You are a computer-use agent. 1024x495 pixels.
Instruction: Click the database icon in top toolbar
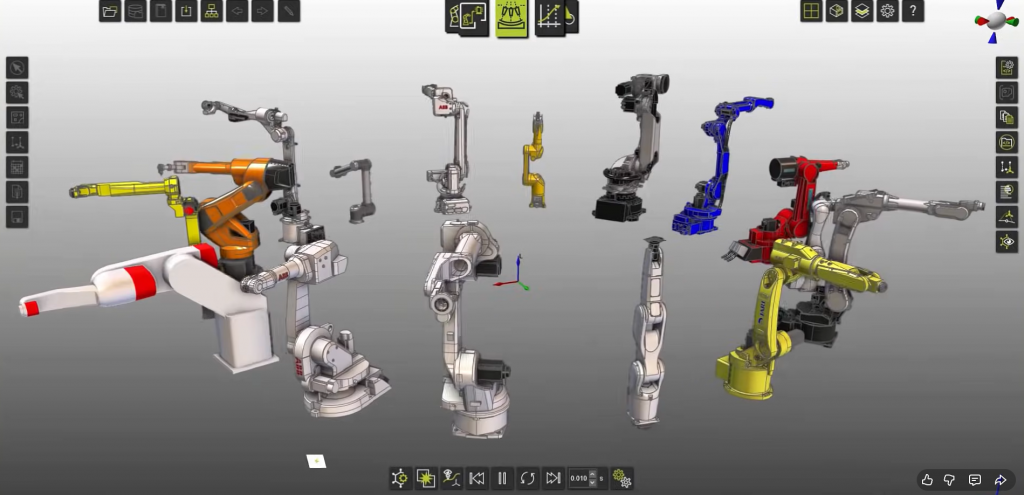[x=135, y=11]
